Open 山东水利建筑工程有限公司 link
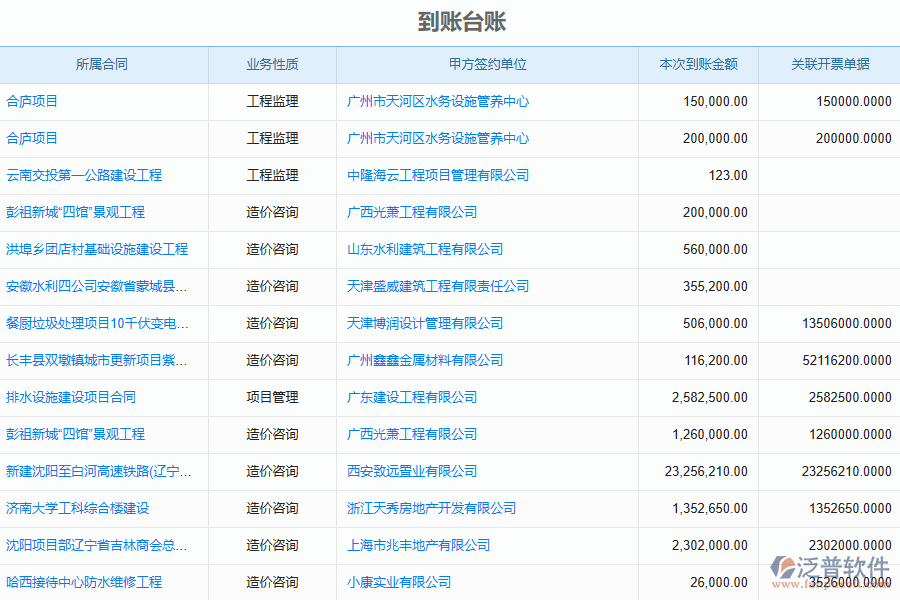900x600 pixels. [425, 249]
